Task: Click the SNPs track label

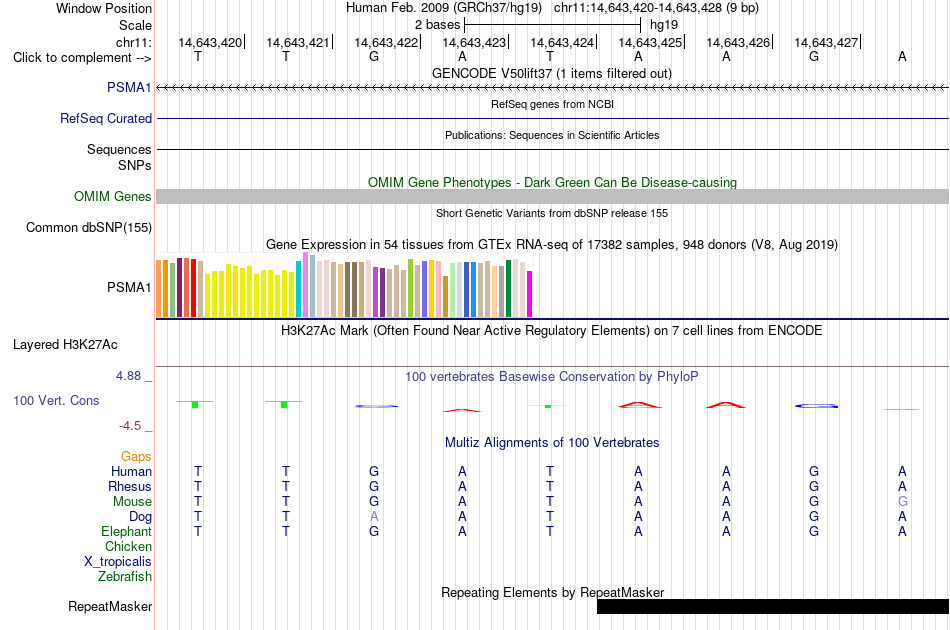Action: click(x=135, y=165)
